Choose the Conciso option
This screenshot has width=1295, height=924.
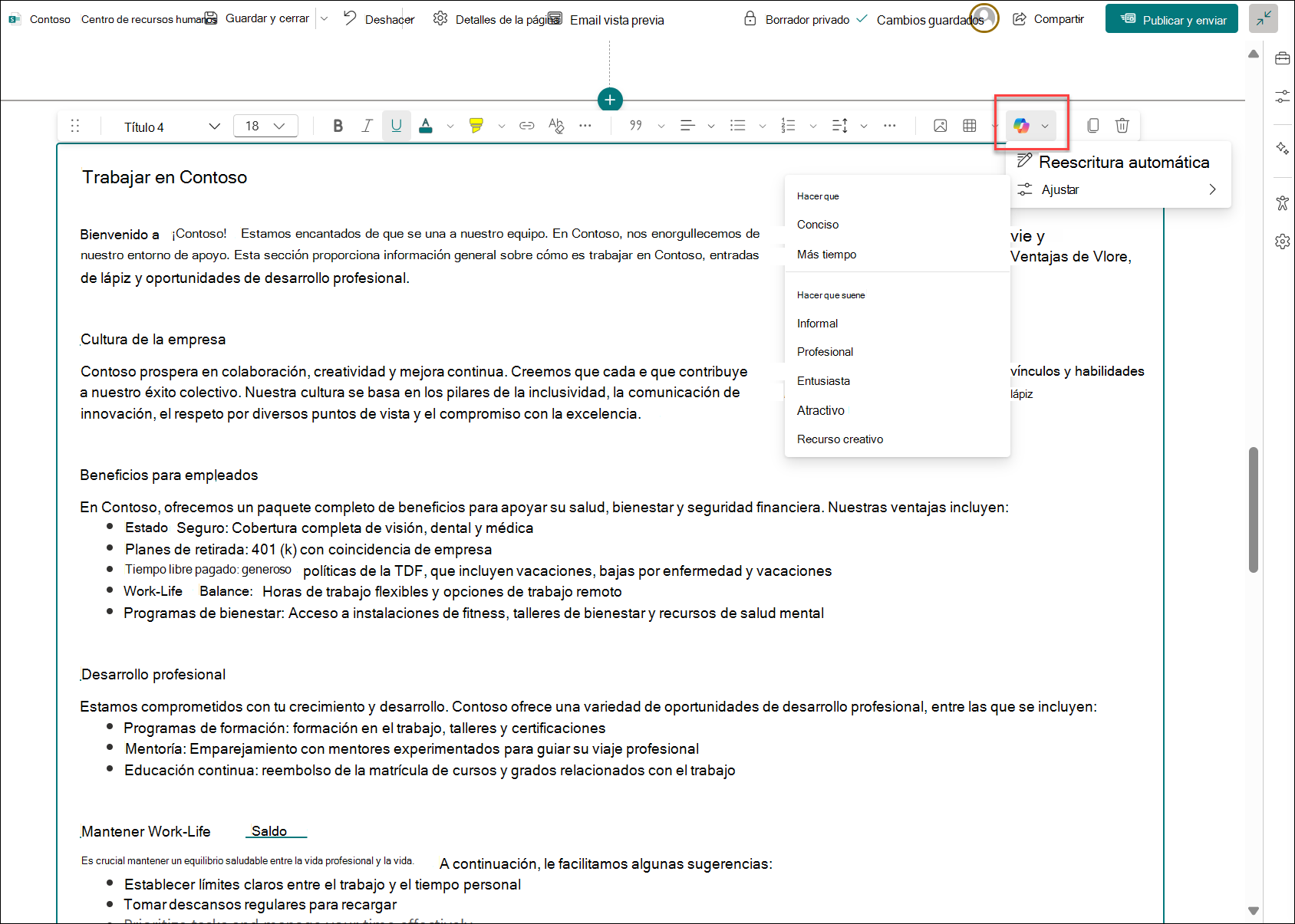818,225
